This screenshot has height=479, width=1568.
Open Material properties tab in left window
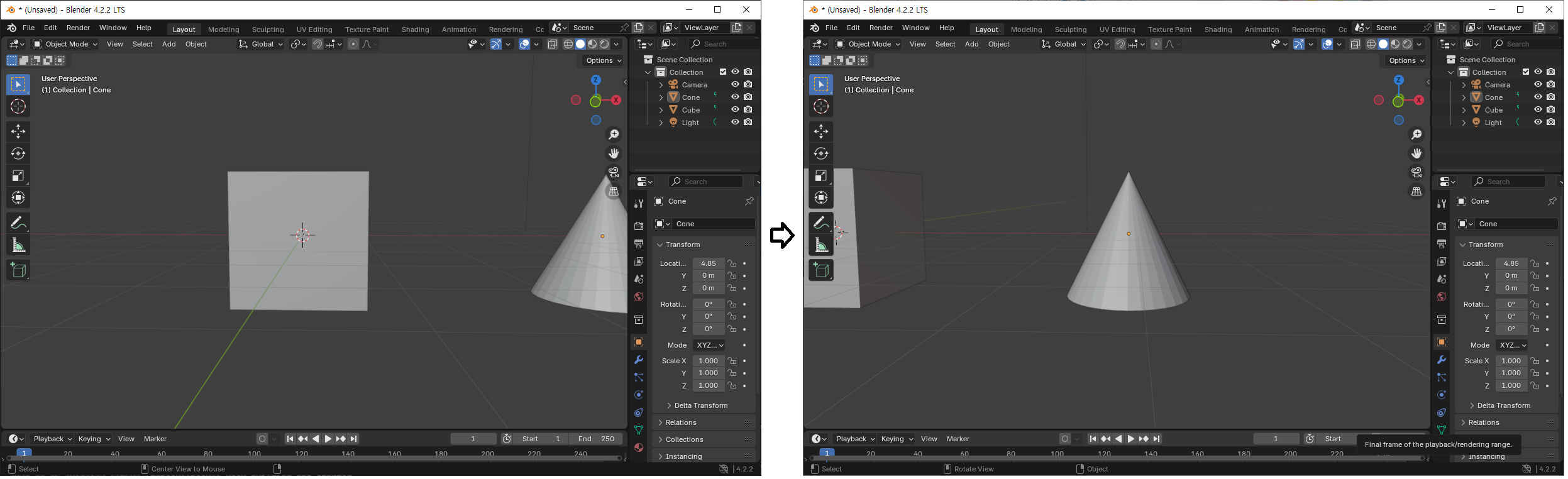click(638, 448)
